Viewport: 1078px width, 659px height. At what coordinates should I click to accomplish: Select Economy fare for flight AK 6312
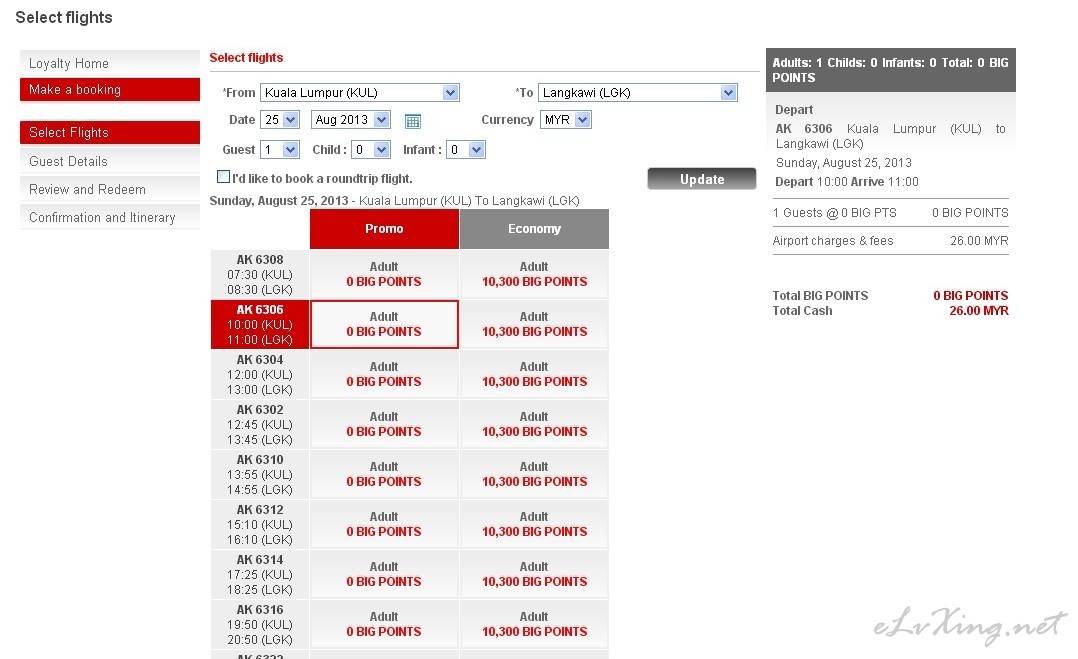click(x=534, y=524)
